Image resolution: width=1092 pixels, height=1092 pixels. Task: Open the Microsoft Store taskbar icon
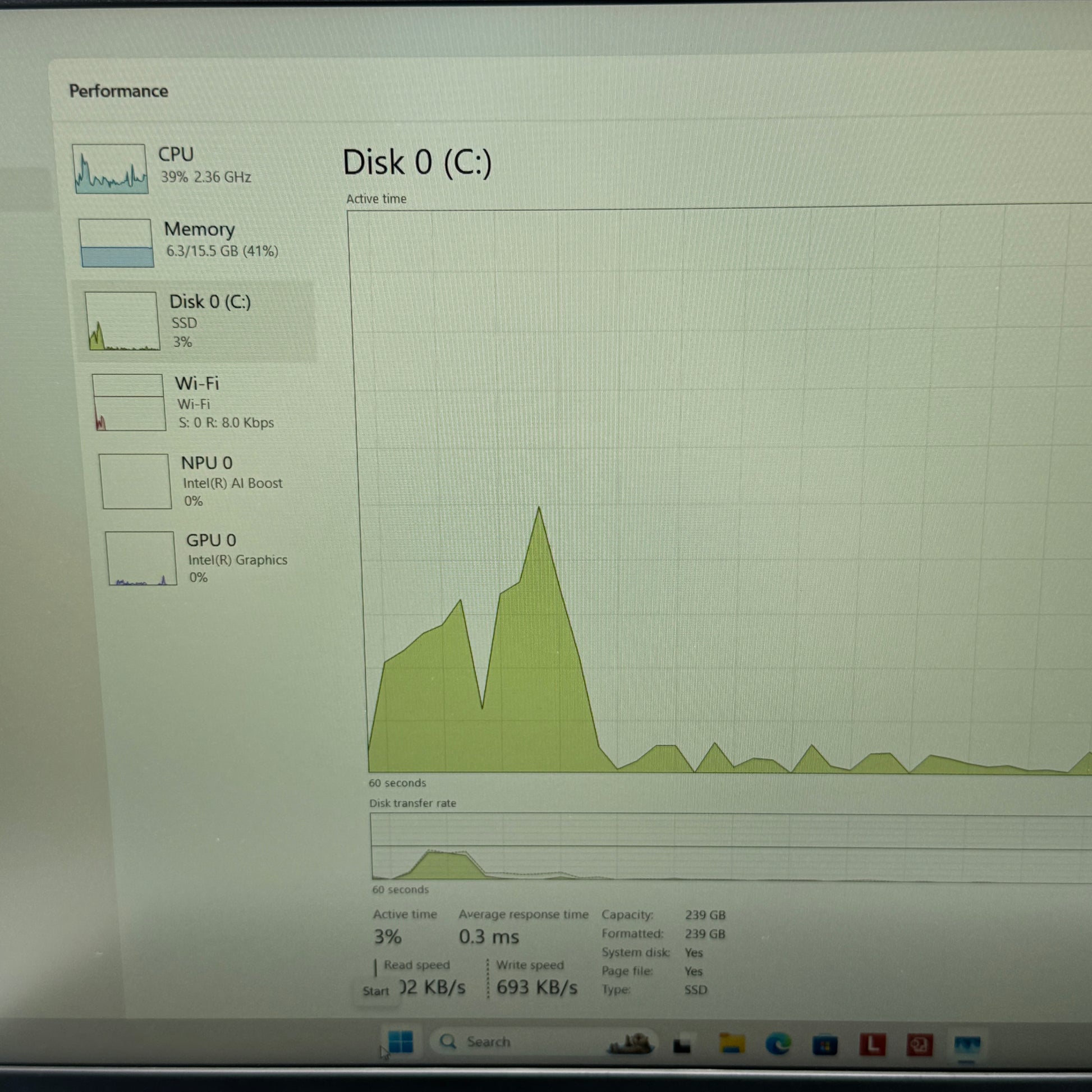[x=825, y=1045]
